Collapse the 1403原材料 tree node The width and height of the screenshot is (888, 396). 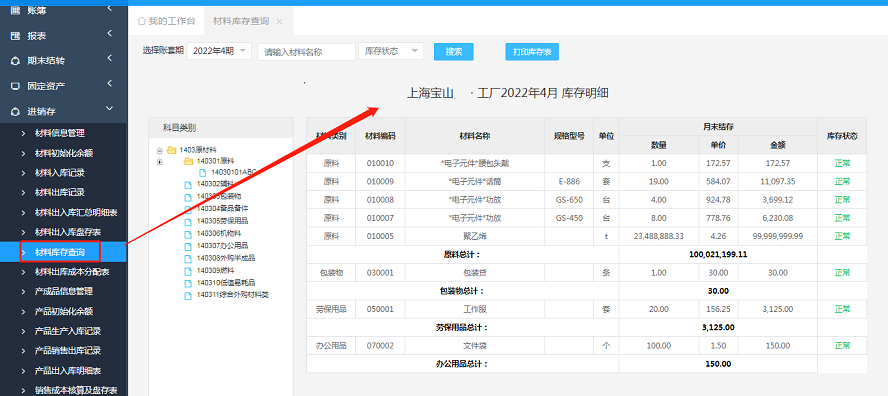click(x=160, y=151)
